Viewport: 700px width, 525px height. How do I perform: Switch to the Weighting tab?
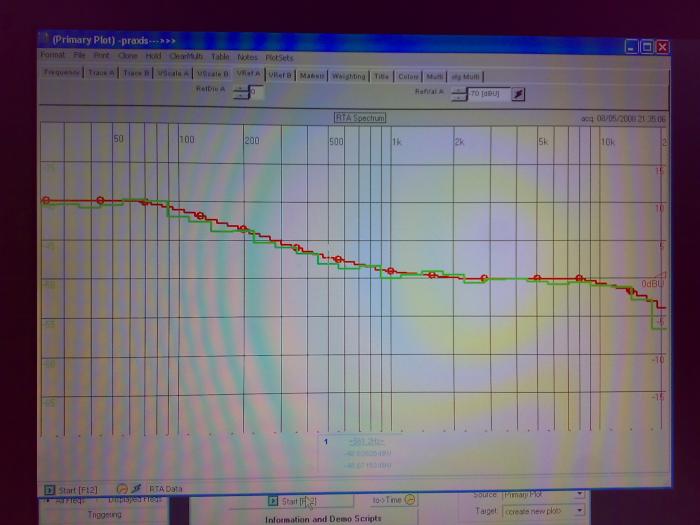click(348, 76)
